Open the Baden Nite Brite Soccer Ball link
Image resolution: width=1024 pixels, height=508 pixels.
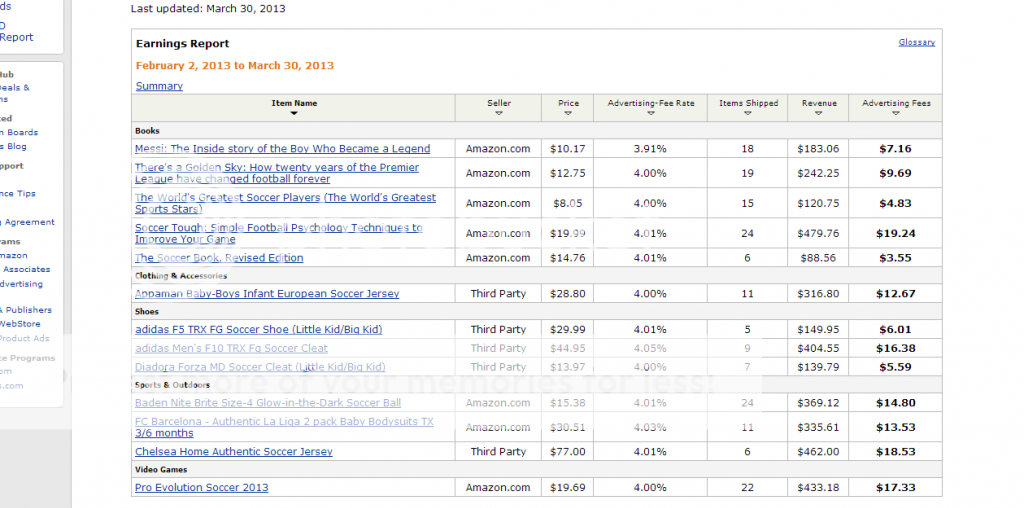(267, 403)
